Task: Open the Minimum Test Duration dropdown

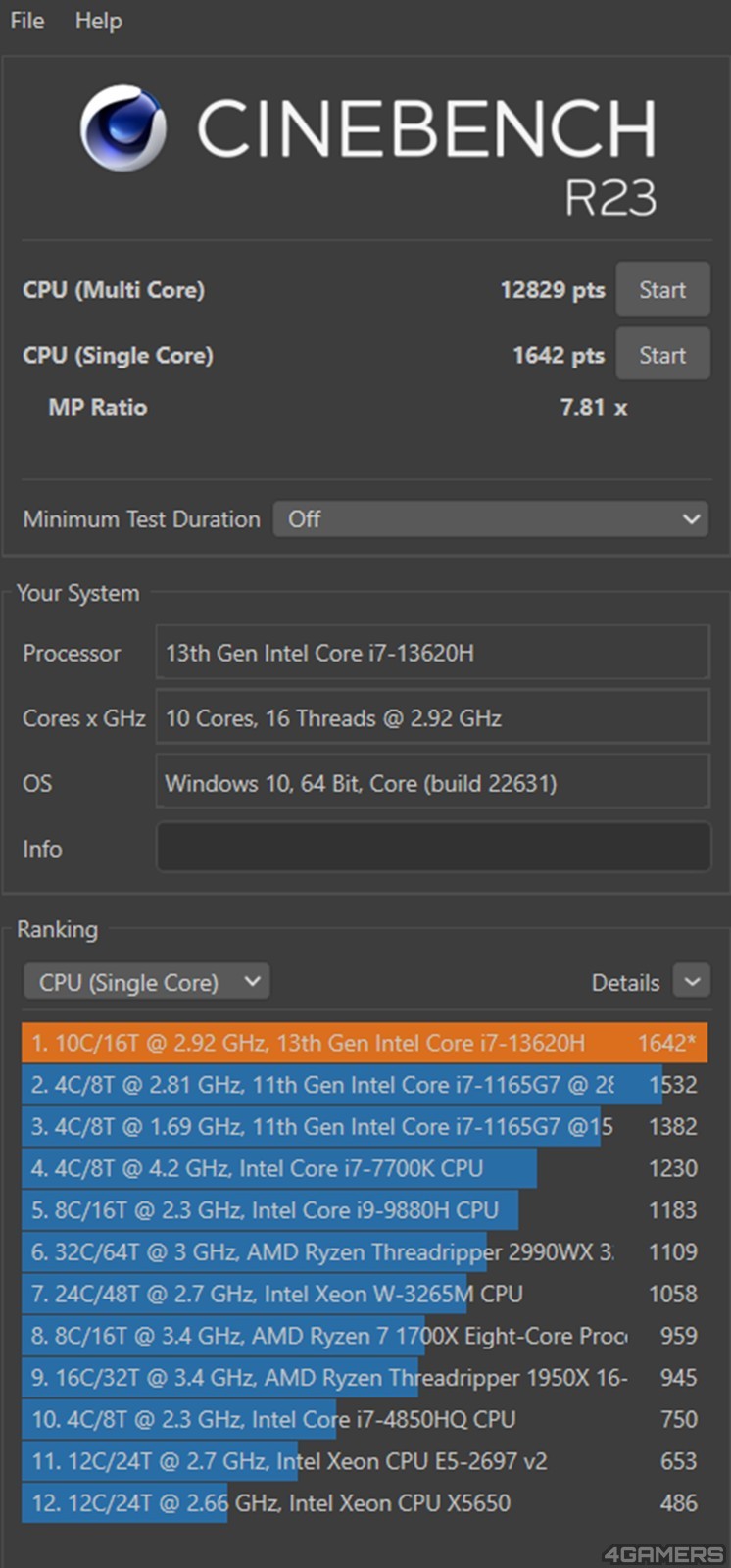Action: 491,519
